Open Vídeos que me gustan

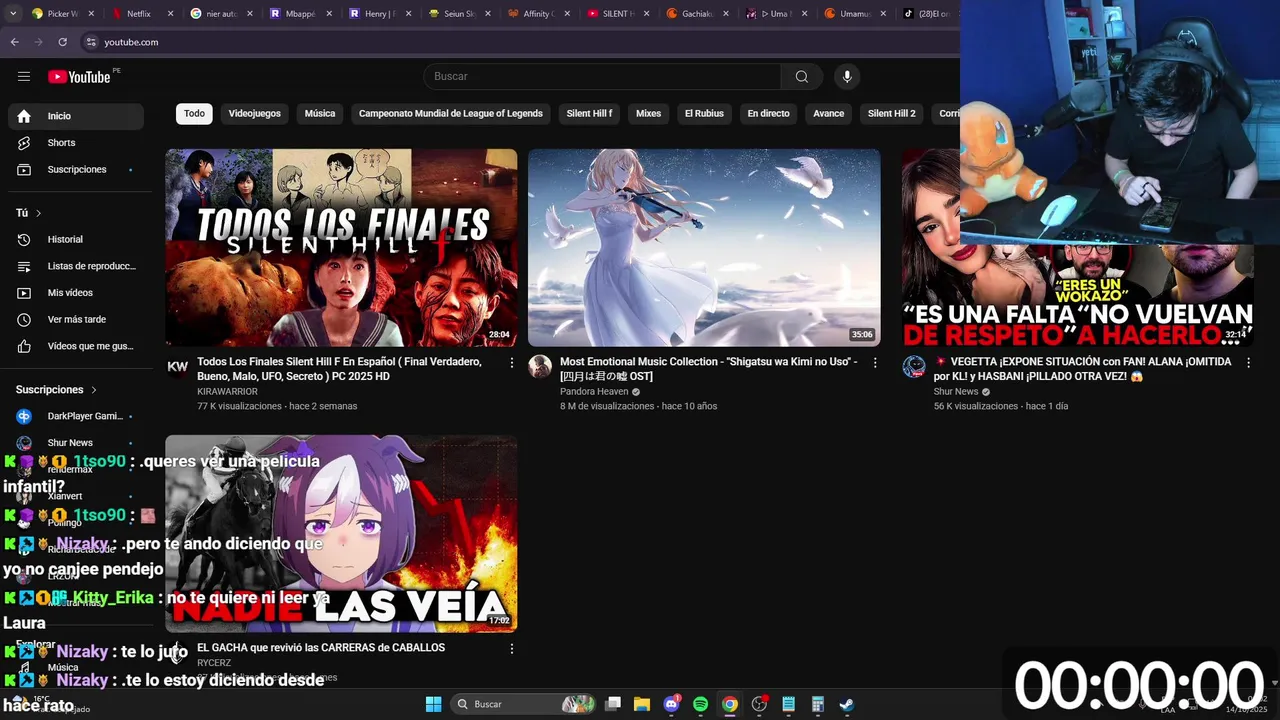click(x=76, y=346)
